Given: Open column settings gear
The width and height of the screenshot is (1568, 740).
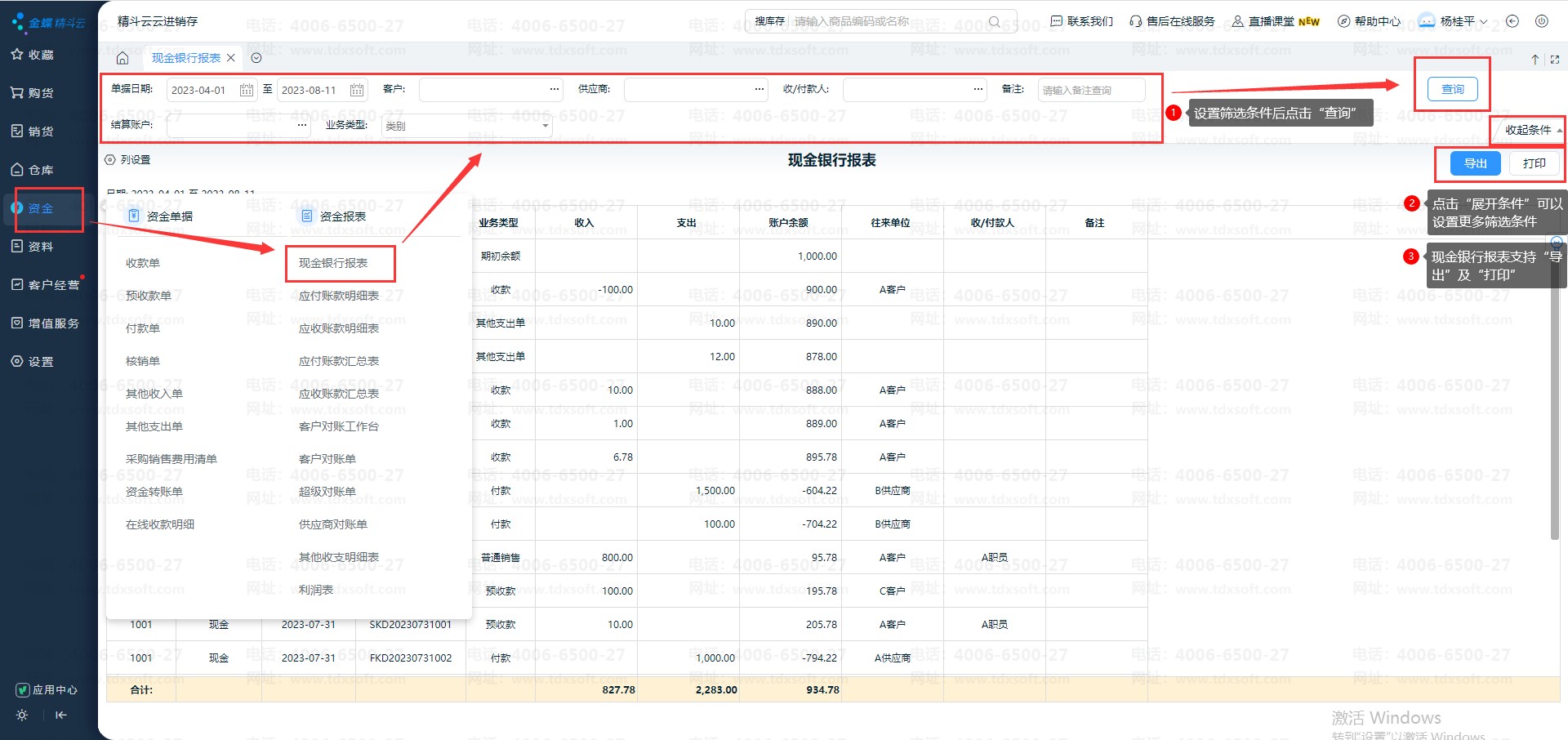Looking at the screenshot, I should point(110,160).
